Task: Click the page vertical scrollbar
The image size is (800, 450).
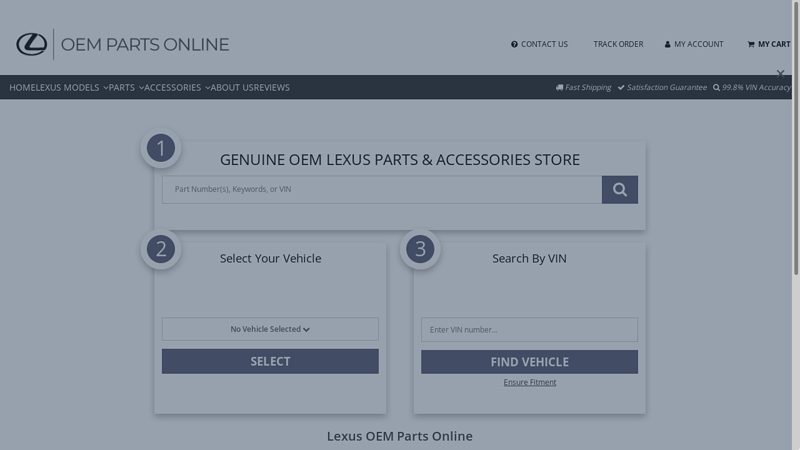Action: point(796,138)
